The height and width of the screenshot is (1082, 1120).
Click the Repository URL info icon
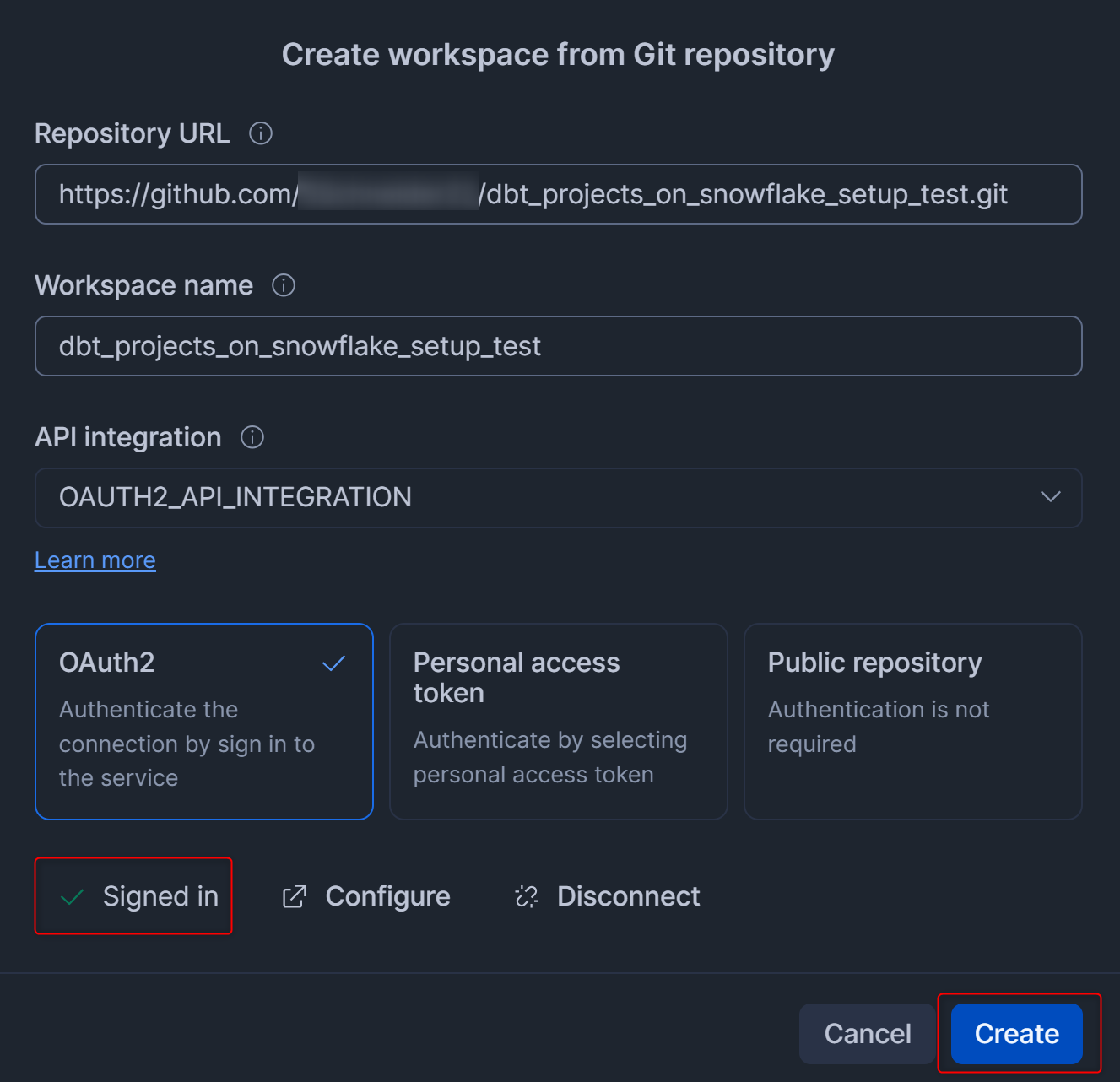tap(261, 133)
